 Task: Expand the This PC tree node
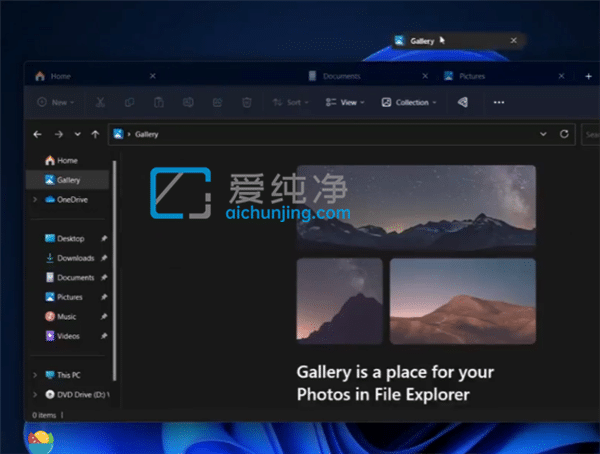(35, 375)
